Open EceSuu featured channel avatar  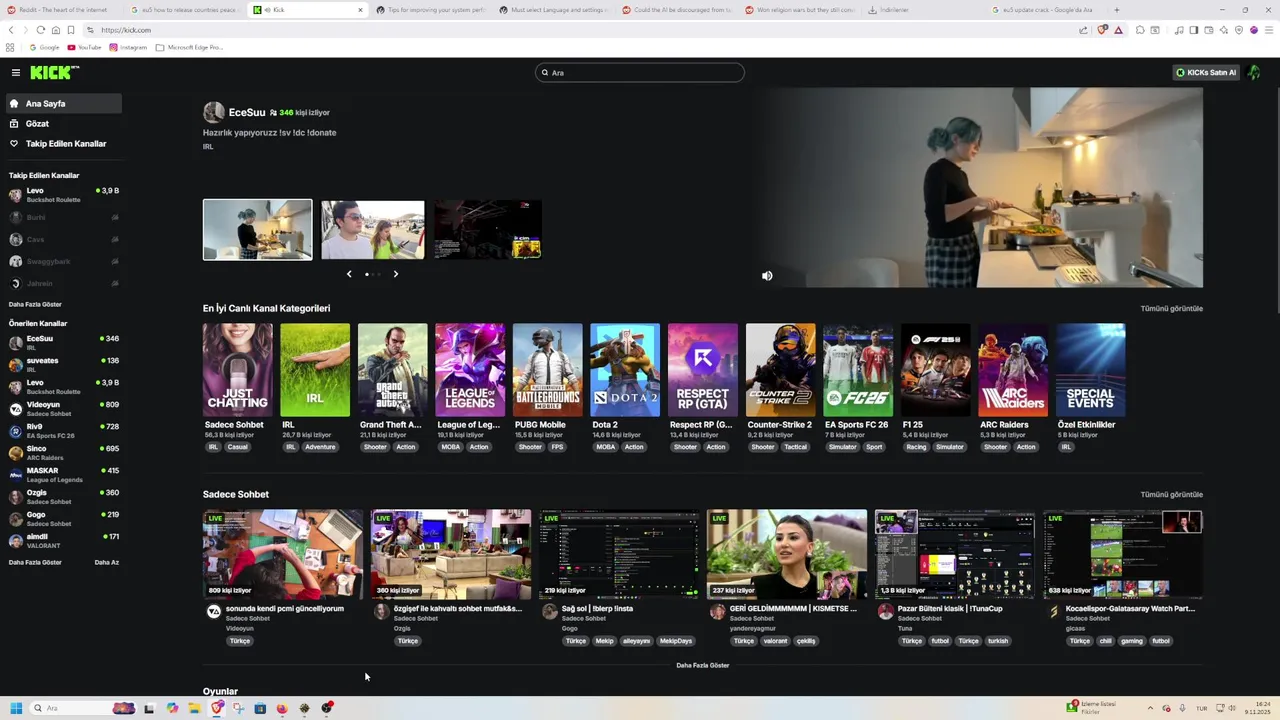tap(213, 112)
